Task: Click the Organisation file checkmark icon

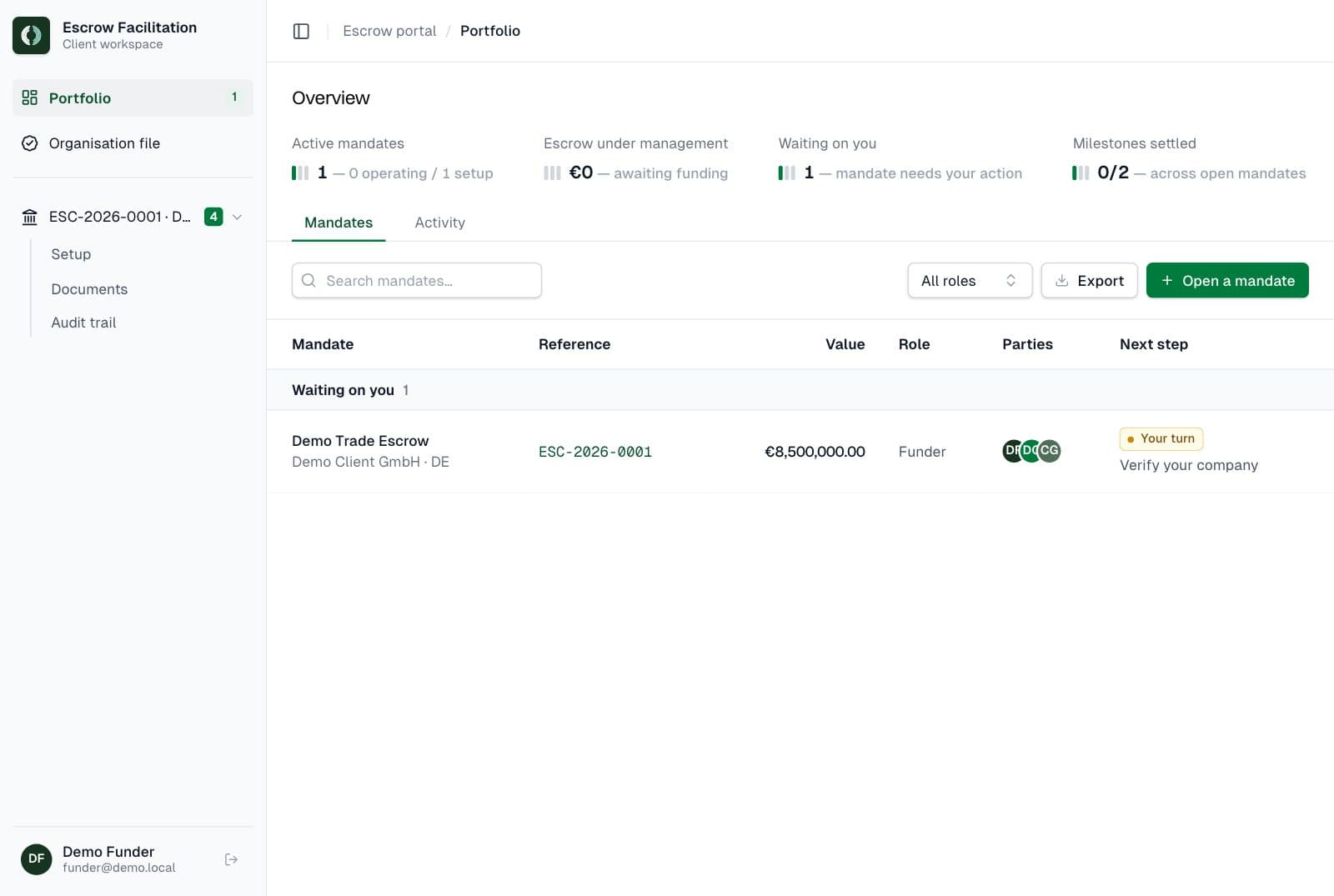Action: tap(30, 143)
